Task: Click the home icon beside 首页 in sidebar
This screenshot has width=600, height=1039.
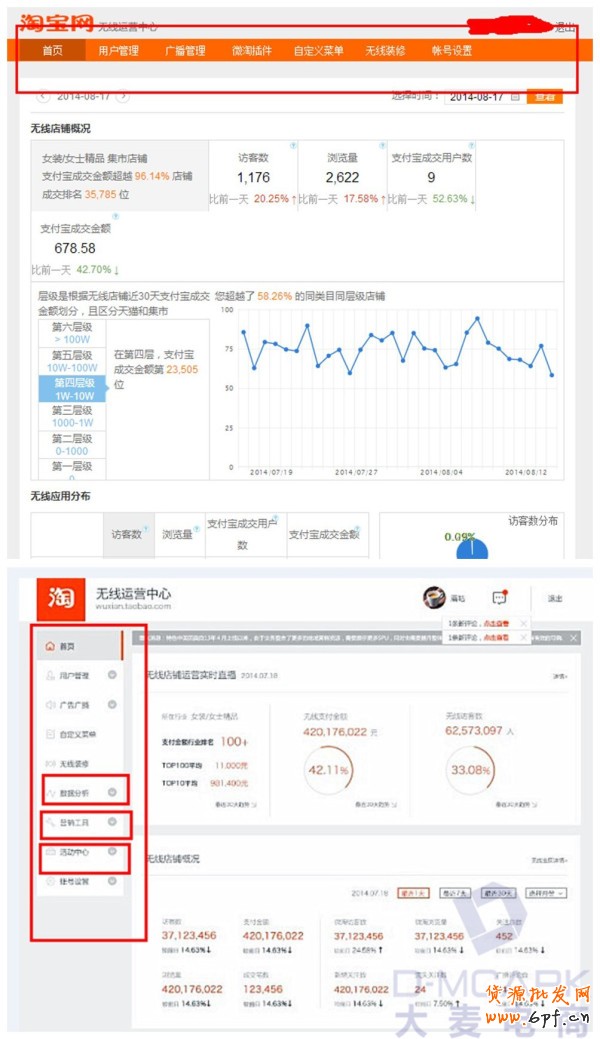Action: (x=50, y=647)
